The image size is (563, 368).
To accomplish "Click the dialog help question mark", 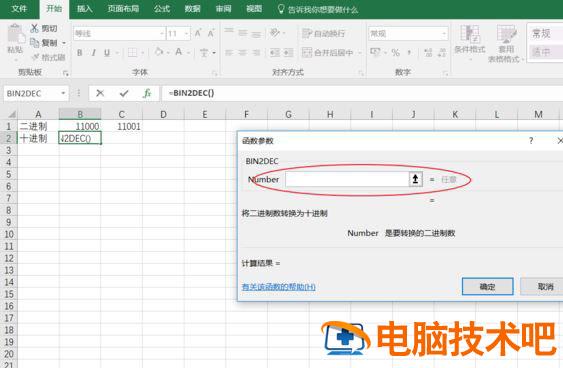I will (x=531, y=141).
